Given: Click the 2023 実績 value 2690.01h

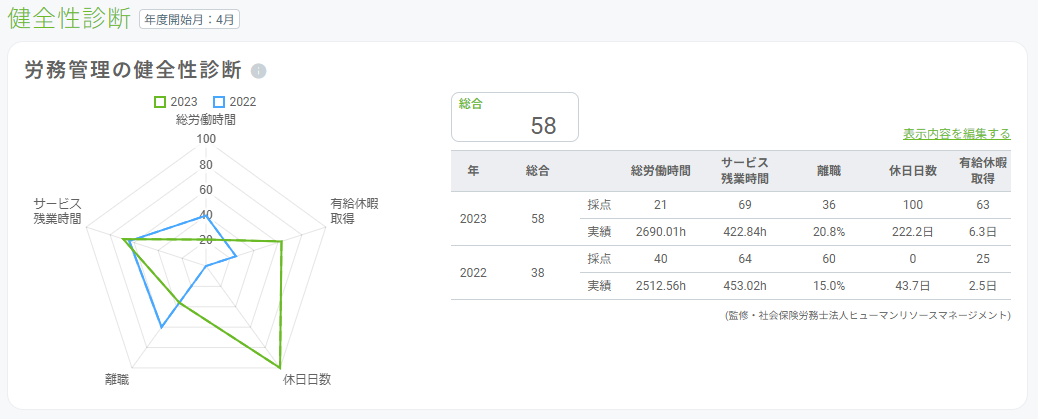Looking at the screenshot, I should click(661, 232).
